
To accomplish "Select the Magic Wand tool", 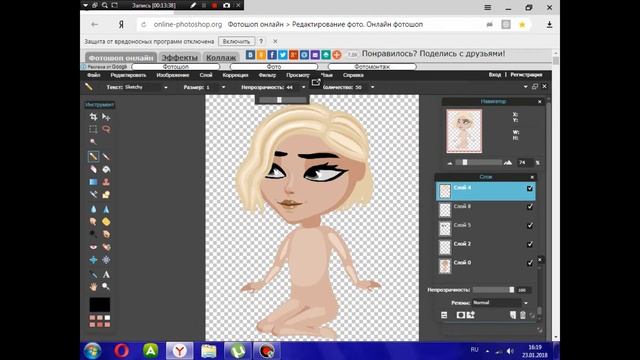I will click(93, 142).
